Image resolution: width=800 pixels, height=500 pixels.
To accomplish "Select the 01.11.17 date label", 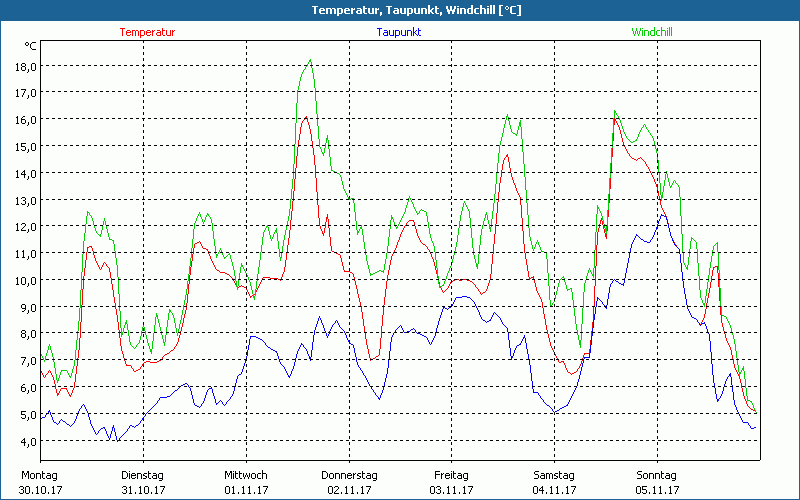I will point(246,490).
